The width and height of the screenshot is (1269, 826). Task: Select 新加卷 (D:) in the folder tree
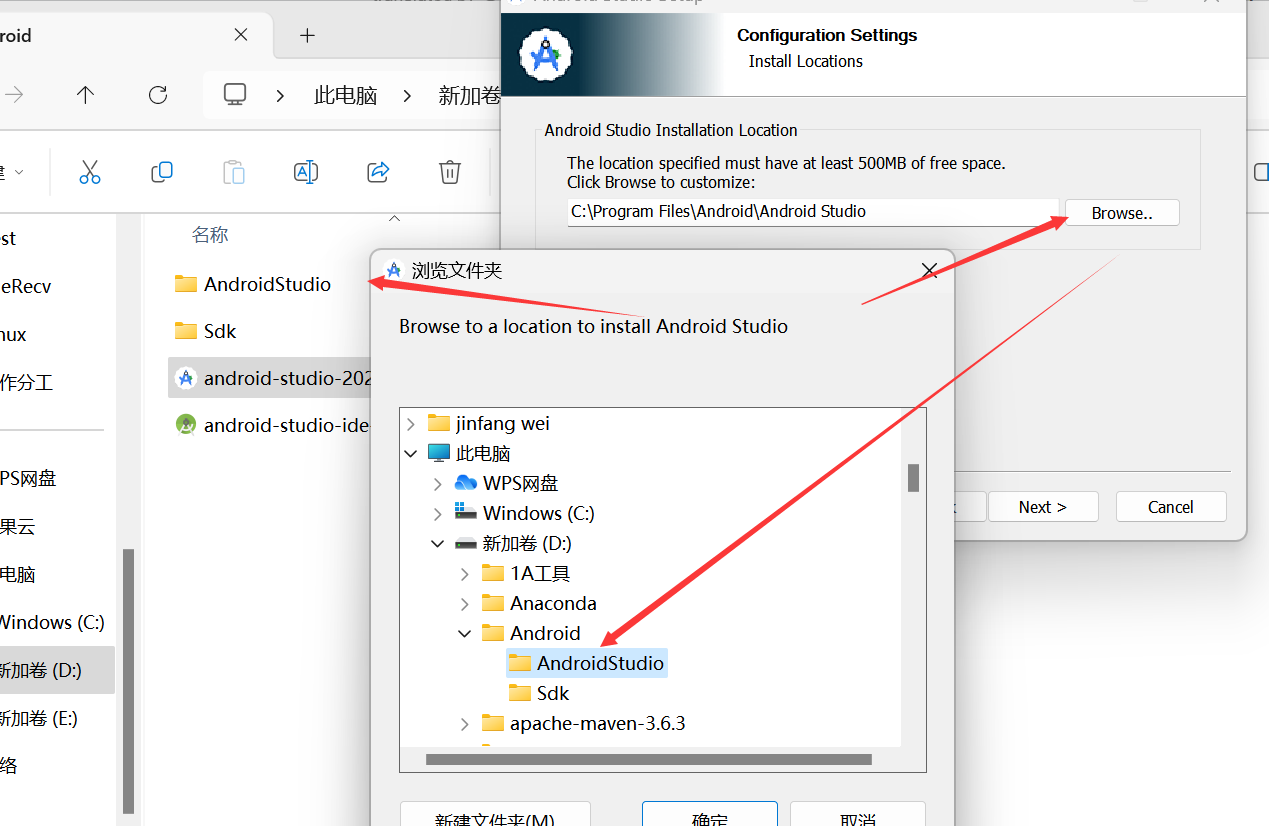[x=513, y=543]
